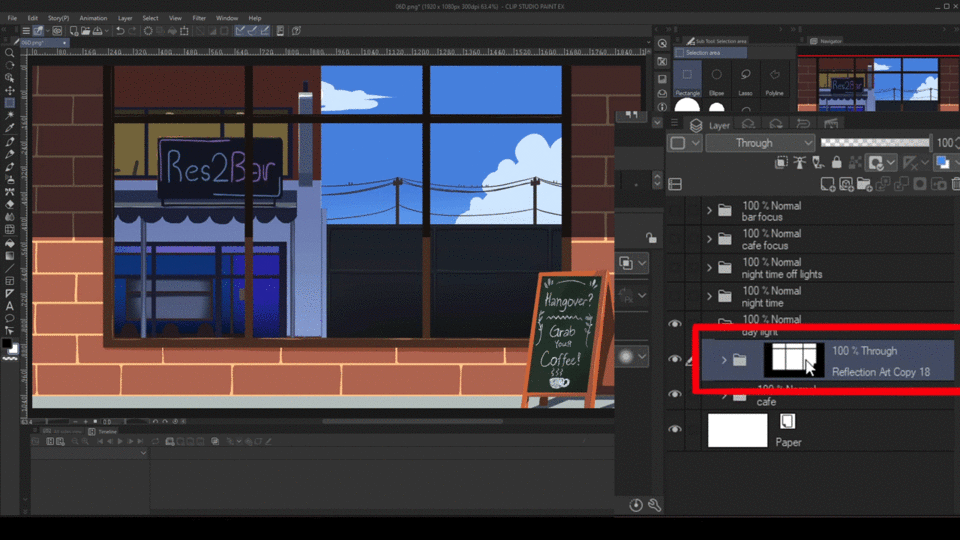Expand the bar focus folder

click(710, 211)
